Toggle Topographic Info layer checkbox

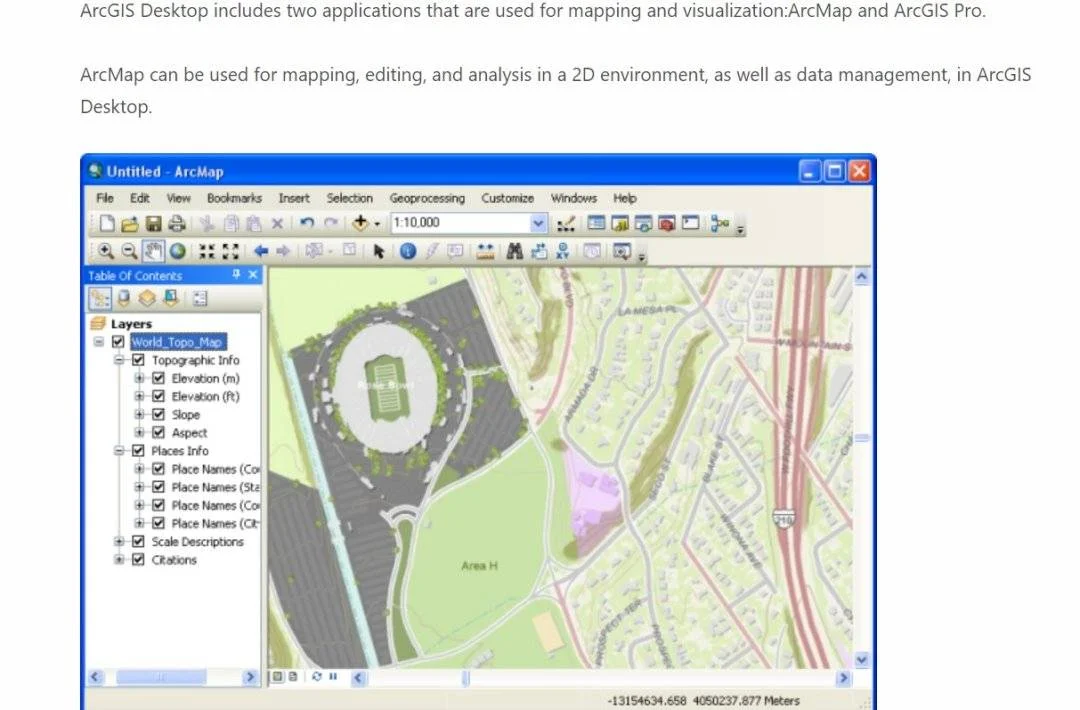pos(138,360)
